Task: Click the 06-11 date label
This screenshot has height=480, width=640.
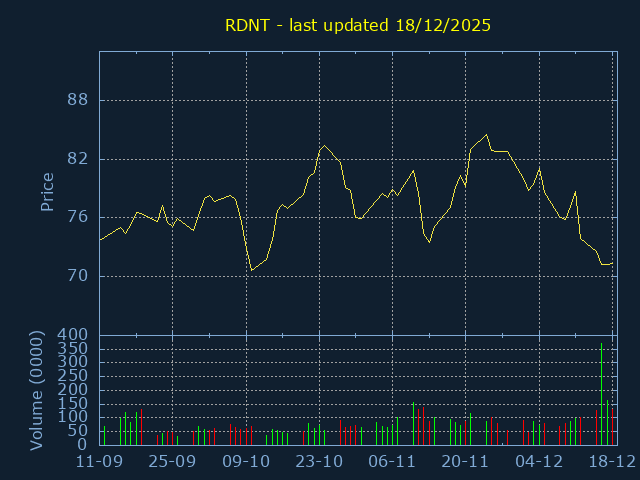Action: pos(392,462)
